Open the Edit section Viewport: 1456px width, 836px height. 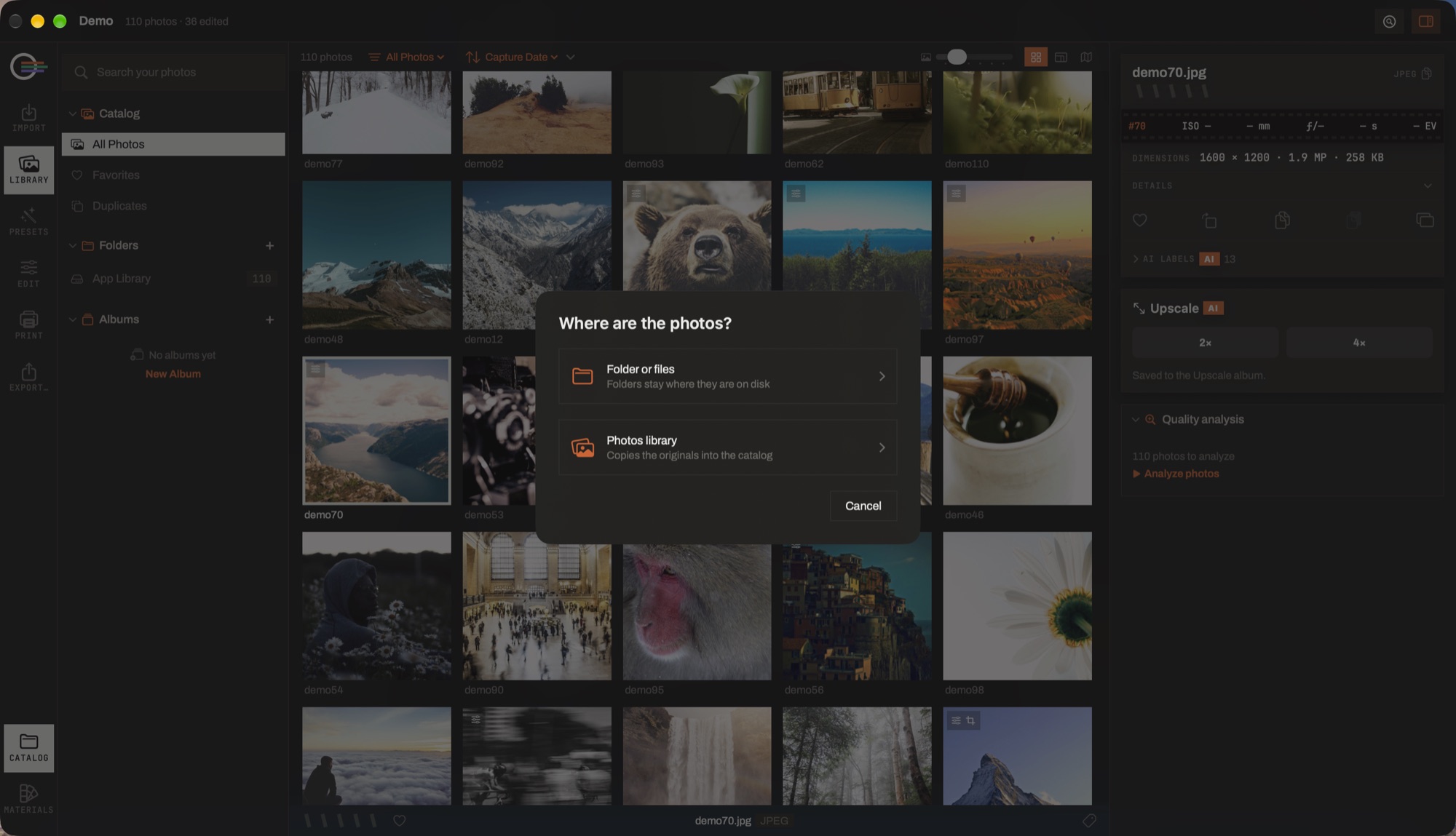[x=28, y=274]
